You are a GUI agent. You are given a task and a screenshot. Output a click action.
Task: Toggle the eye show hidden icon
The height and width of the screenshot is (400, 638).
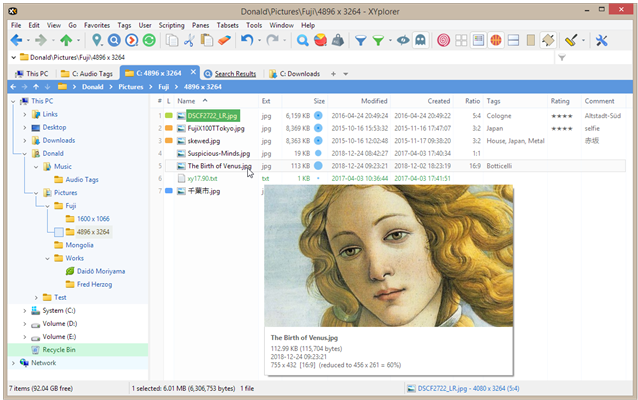coord(403,40)
